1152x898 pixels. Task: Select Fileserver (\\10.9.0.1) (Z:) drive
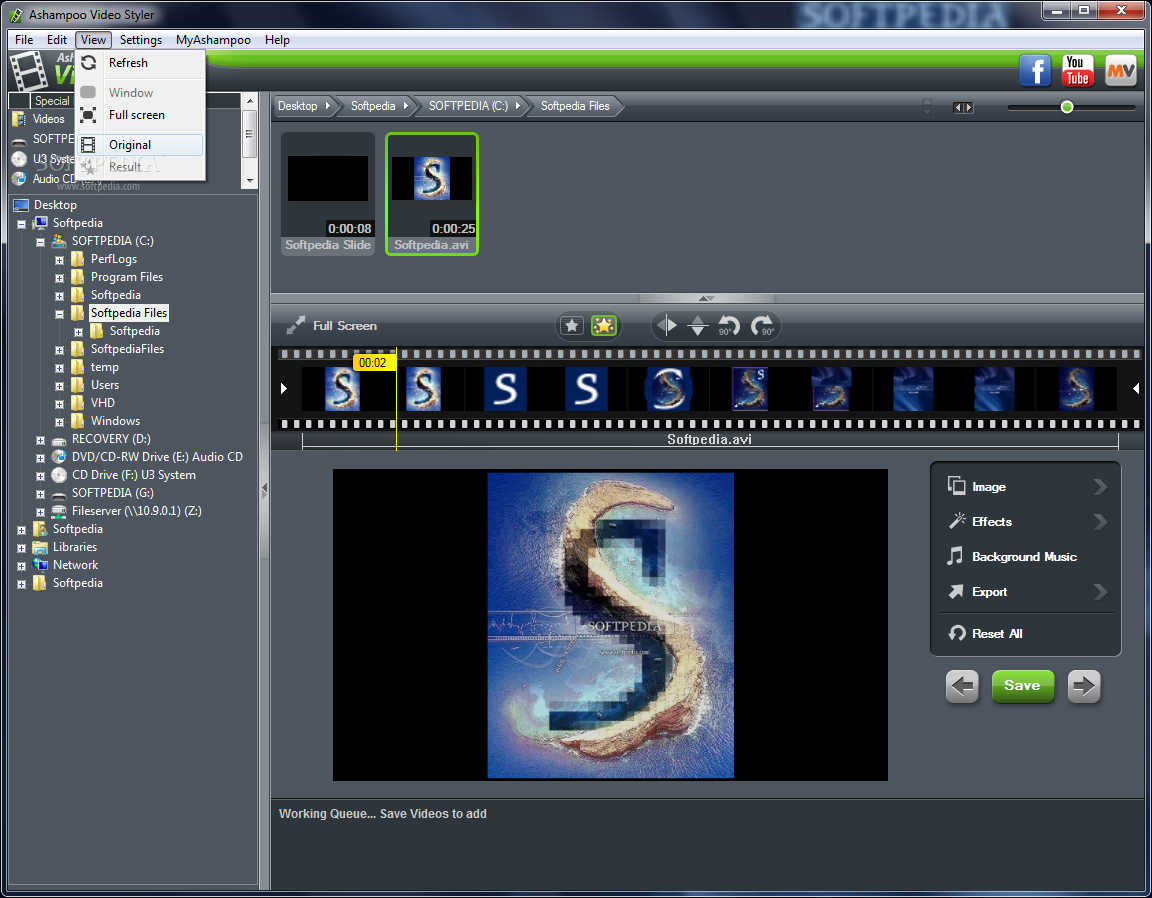(x=137, y=511)
